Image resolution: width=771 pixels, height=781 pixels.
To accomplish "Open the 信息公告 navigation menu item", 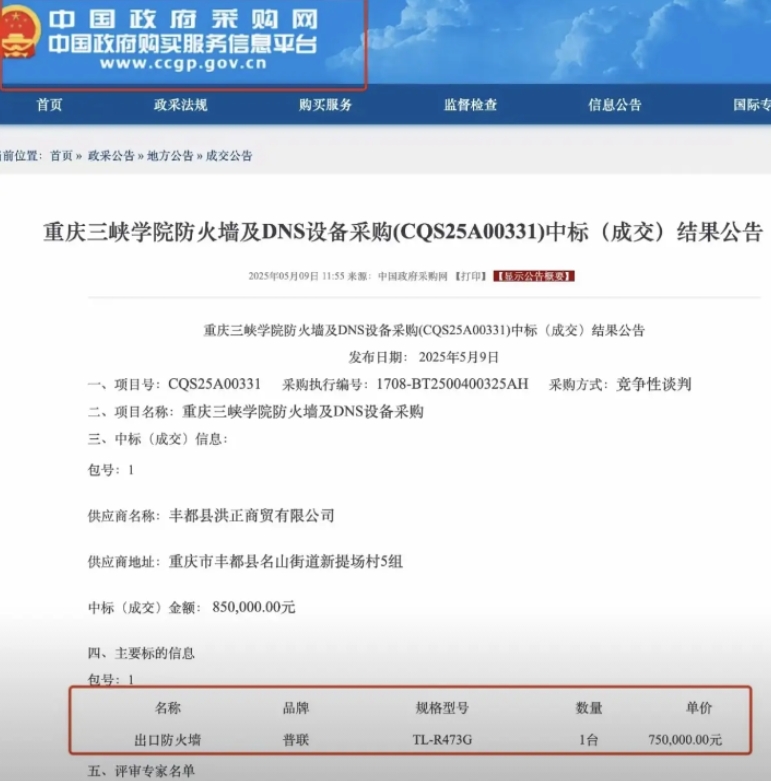I will coord(615,105).
